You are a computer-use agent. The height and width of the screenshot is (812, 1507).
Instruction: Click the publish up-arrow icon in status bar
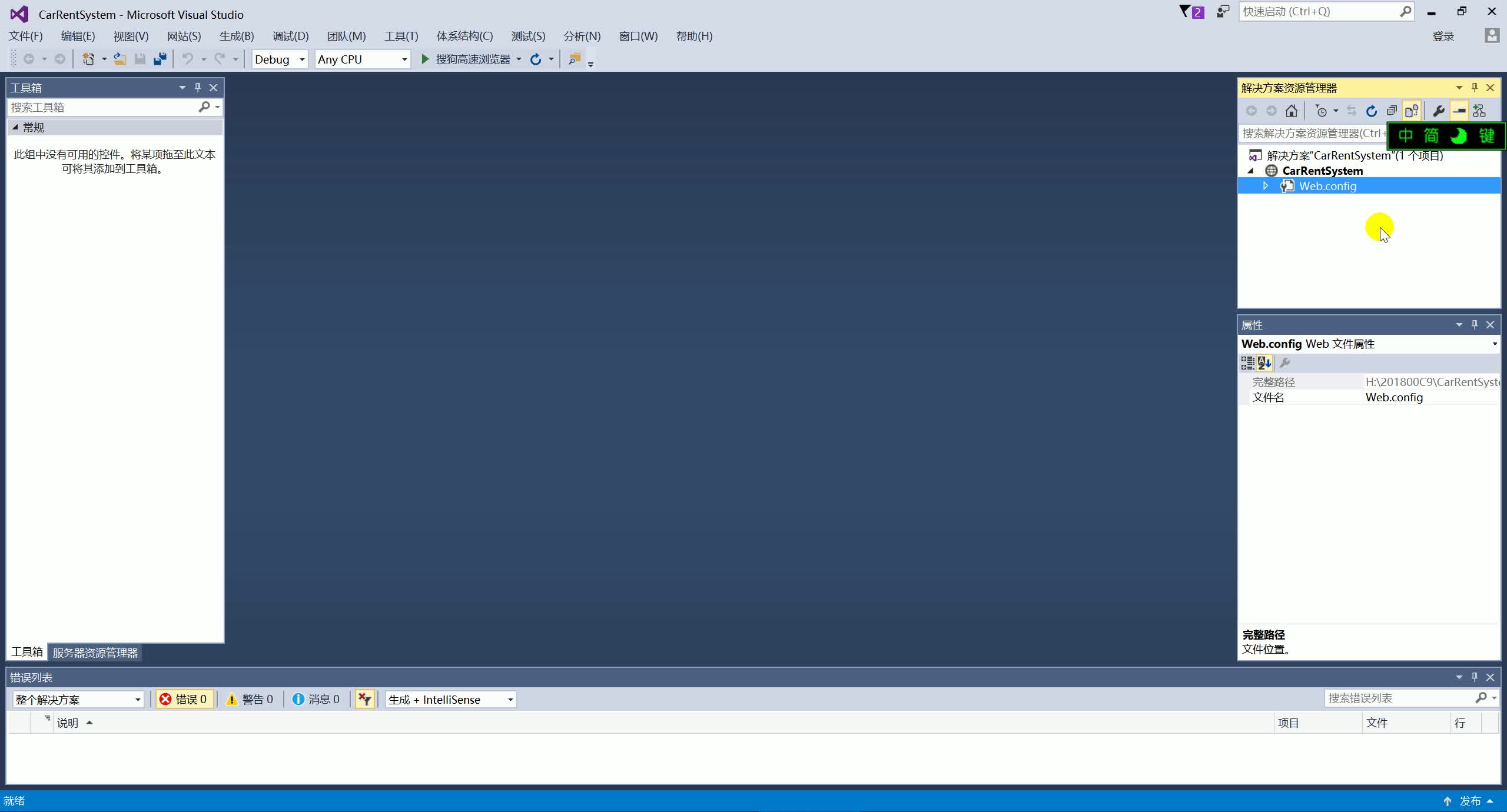[x=1448, y=801]
